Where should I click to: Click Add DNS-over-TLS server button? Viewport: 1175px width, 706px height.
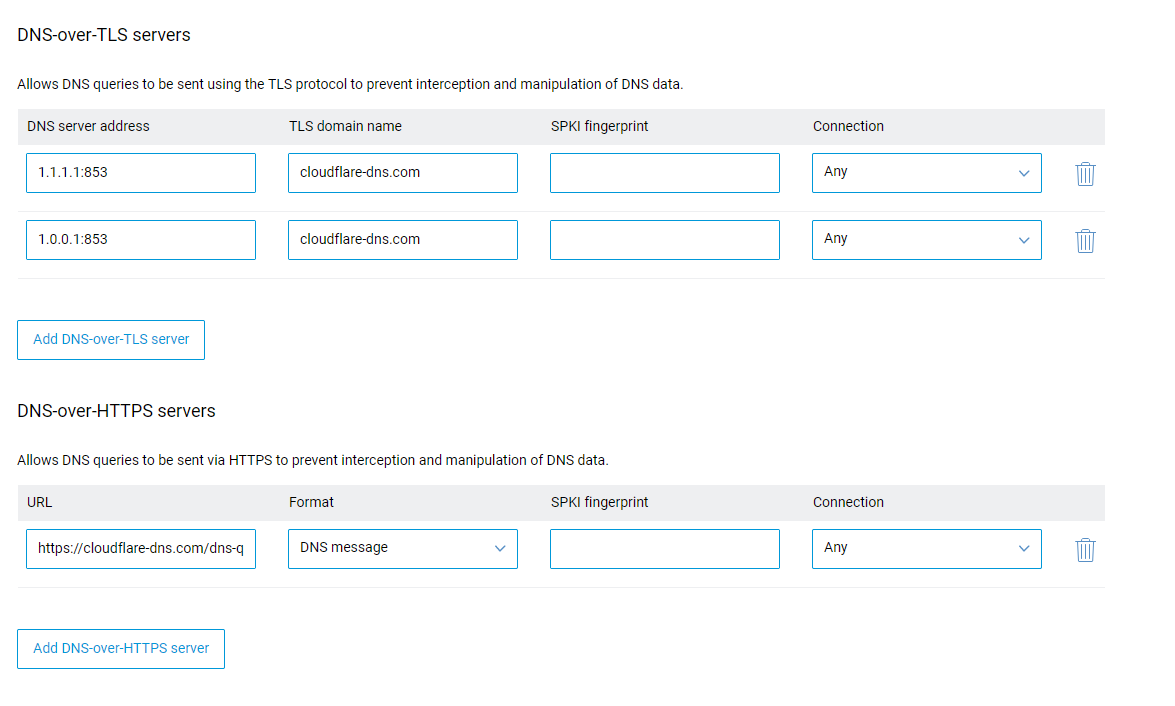tap(111, 340)
